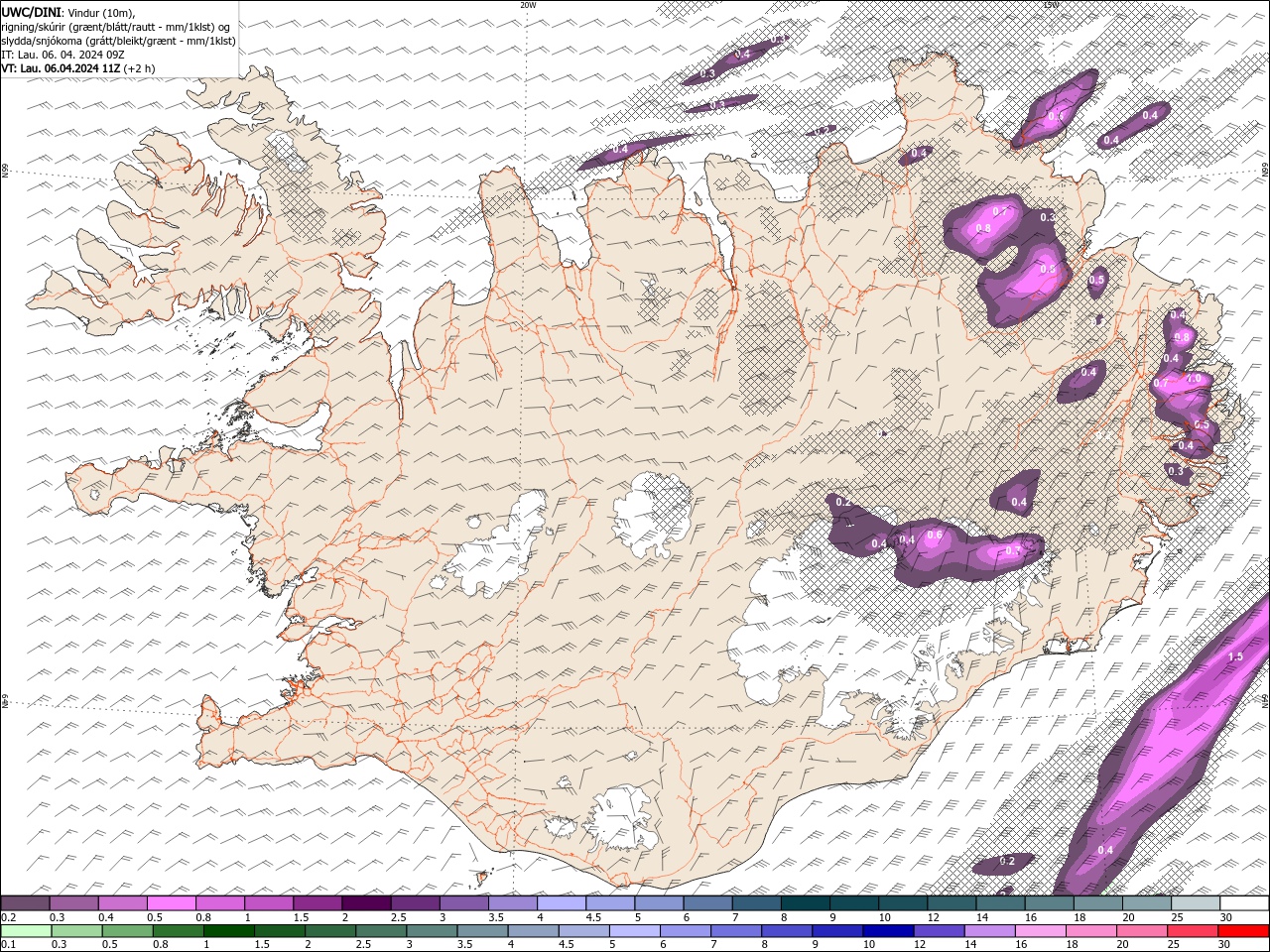Pick the rain scale swatch starting at 7
Screen dimensions: 1270x952
click(736, 931)
